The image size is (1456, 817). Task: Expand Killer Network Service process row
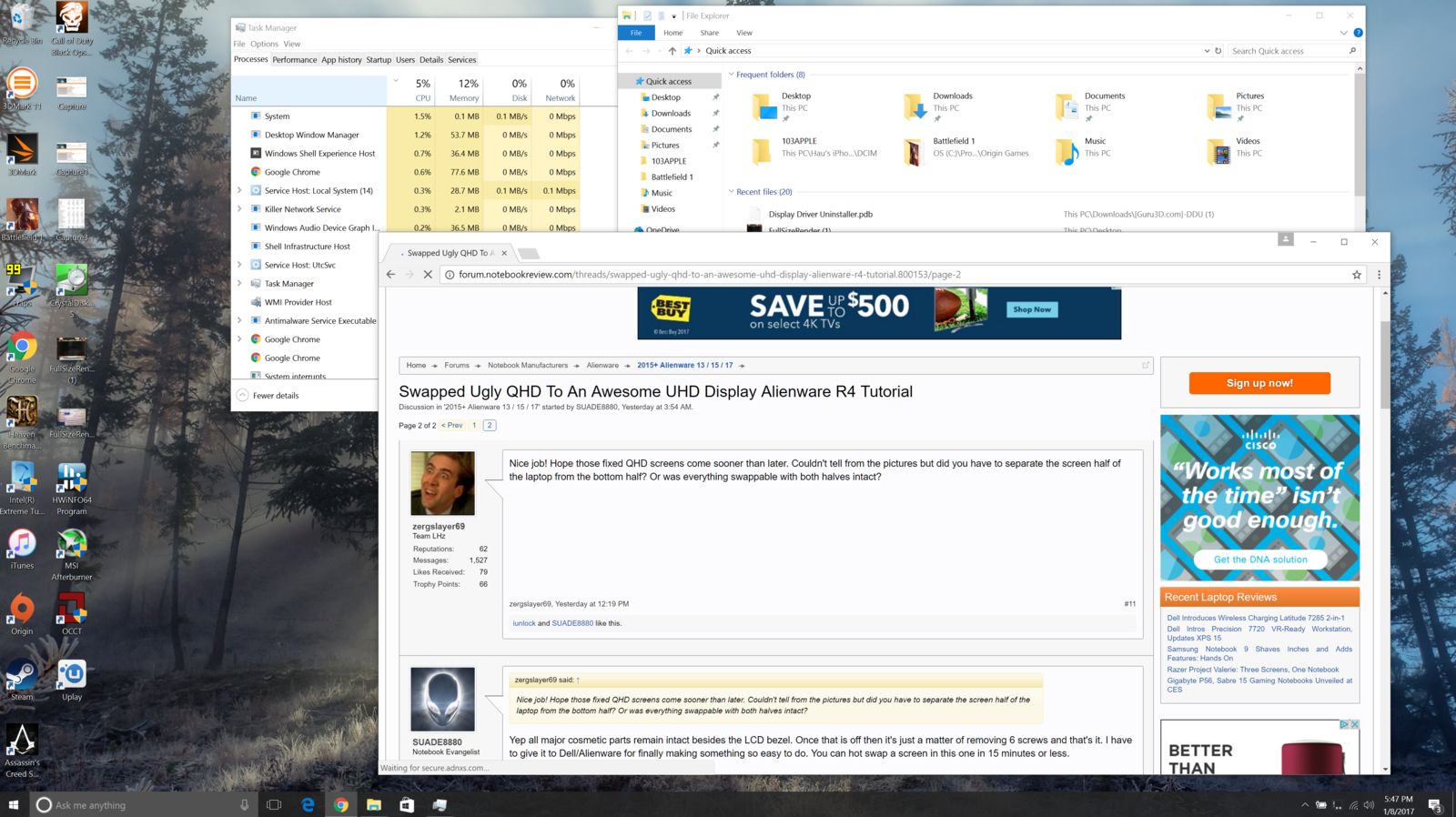point(240,209)
